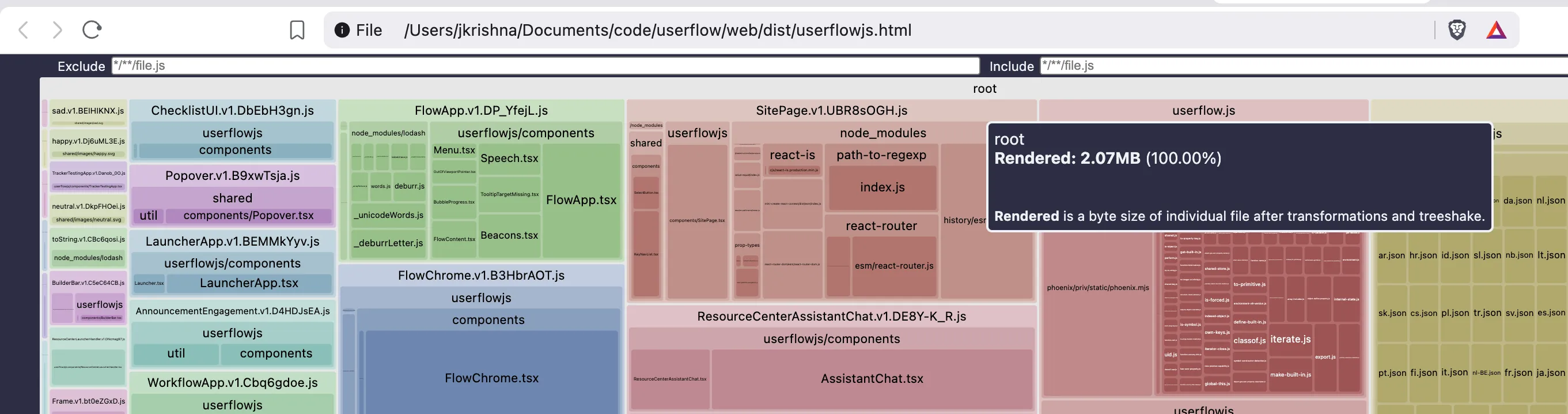Open the Brave Rewards triangle icon
The width and height of the screenshot is (1568, 414).
click(x=1496, y=30)
